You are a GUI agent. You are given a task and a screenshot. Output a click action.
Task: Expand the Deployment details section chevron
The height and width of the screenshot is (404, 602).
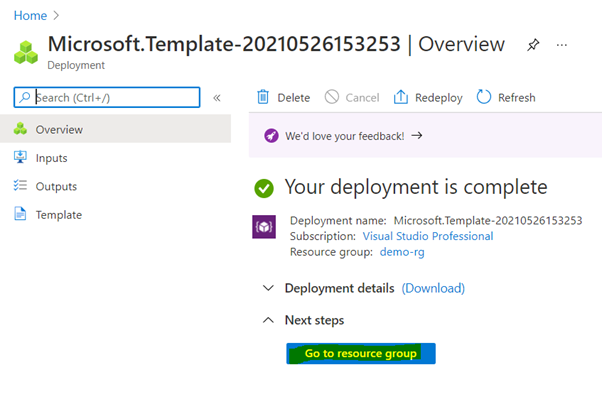point(268,288)
